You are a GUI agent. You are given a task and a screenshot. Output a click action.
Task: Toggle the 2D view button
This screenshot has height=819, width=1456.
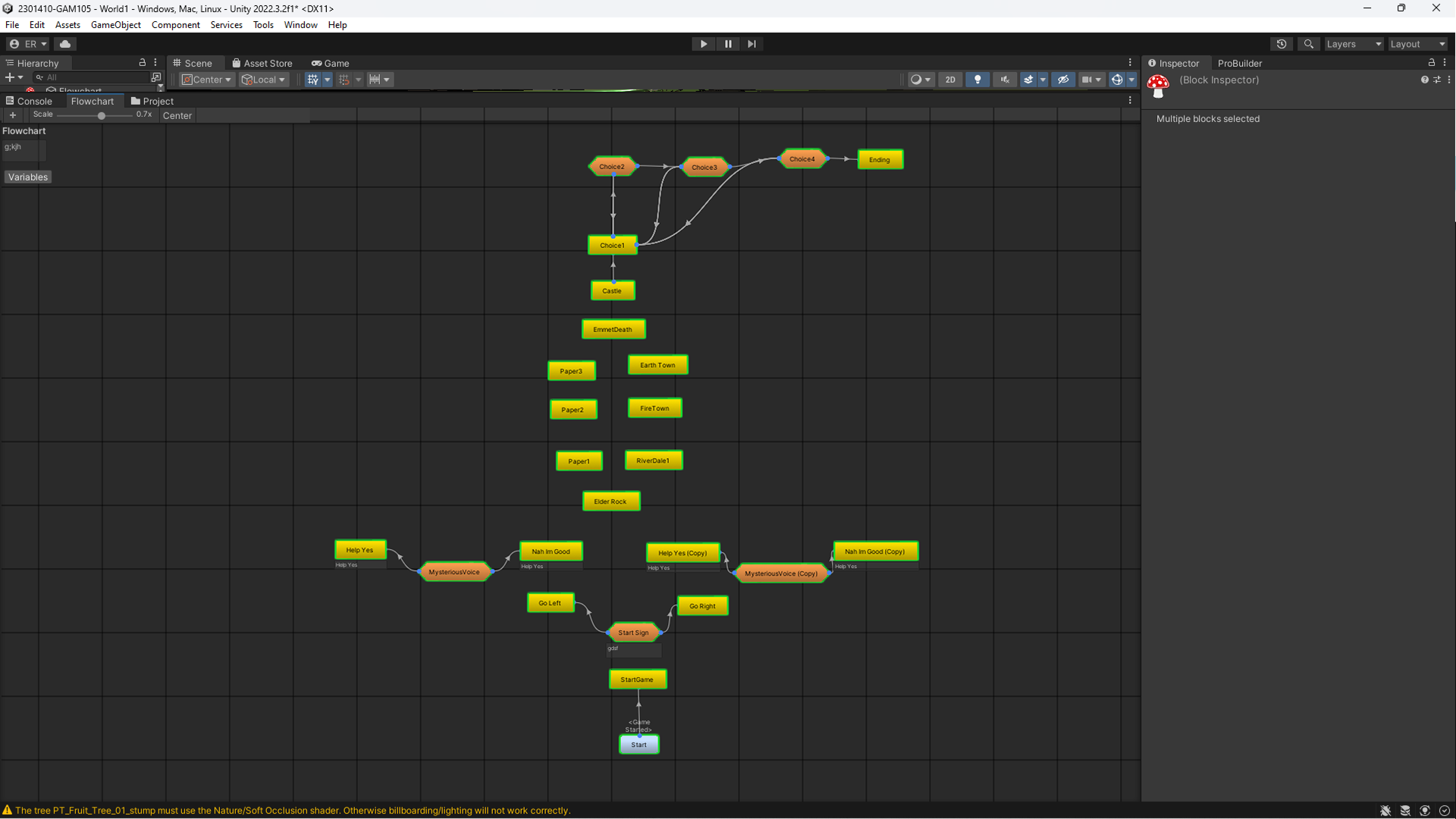tap(950, 80)
